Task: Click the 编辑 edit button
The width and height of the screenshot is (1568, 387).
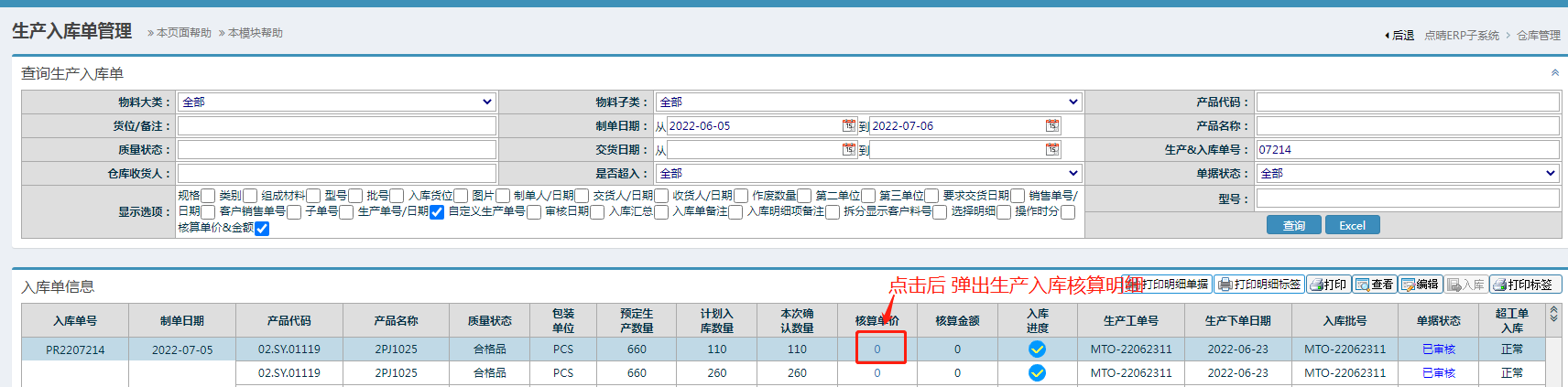Action: [x=1421, y=285]
